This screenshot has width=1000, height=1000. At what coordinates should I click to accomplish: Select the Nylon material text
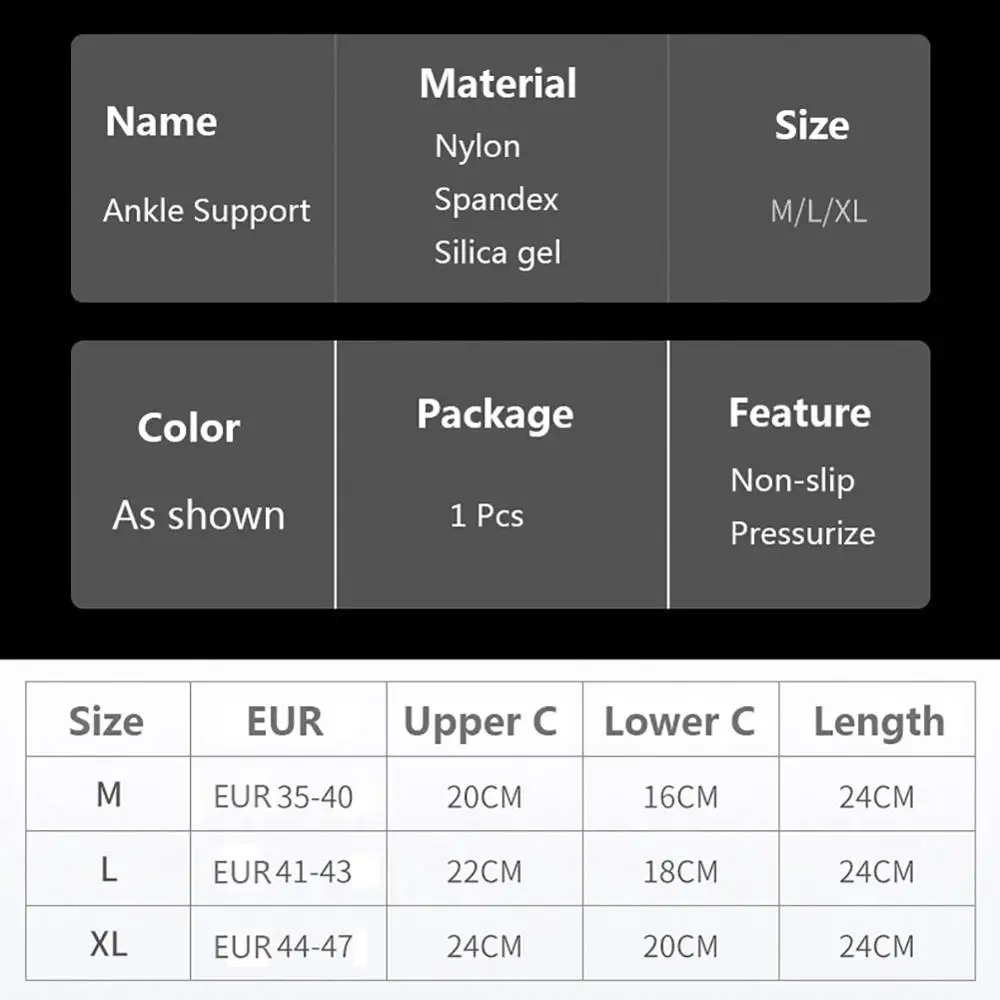click(x=477, y=147)
